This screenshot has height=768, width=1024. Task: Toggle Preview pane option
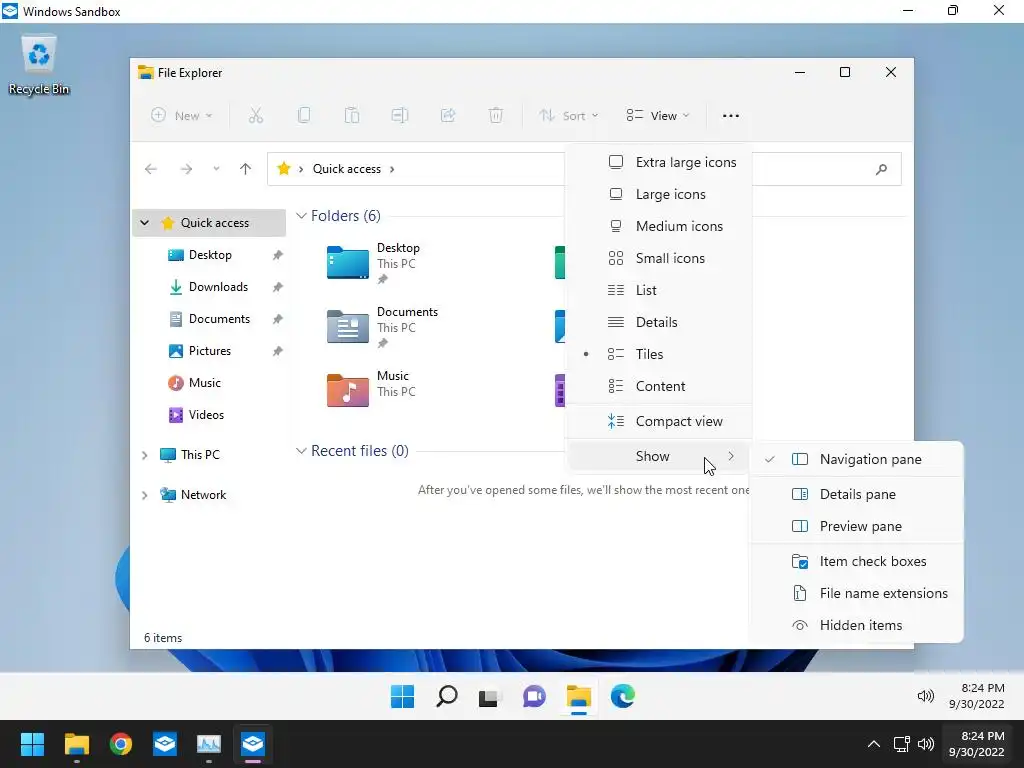tap(857, 526)
